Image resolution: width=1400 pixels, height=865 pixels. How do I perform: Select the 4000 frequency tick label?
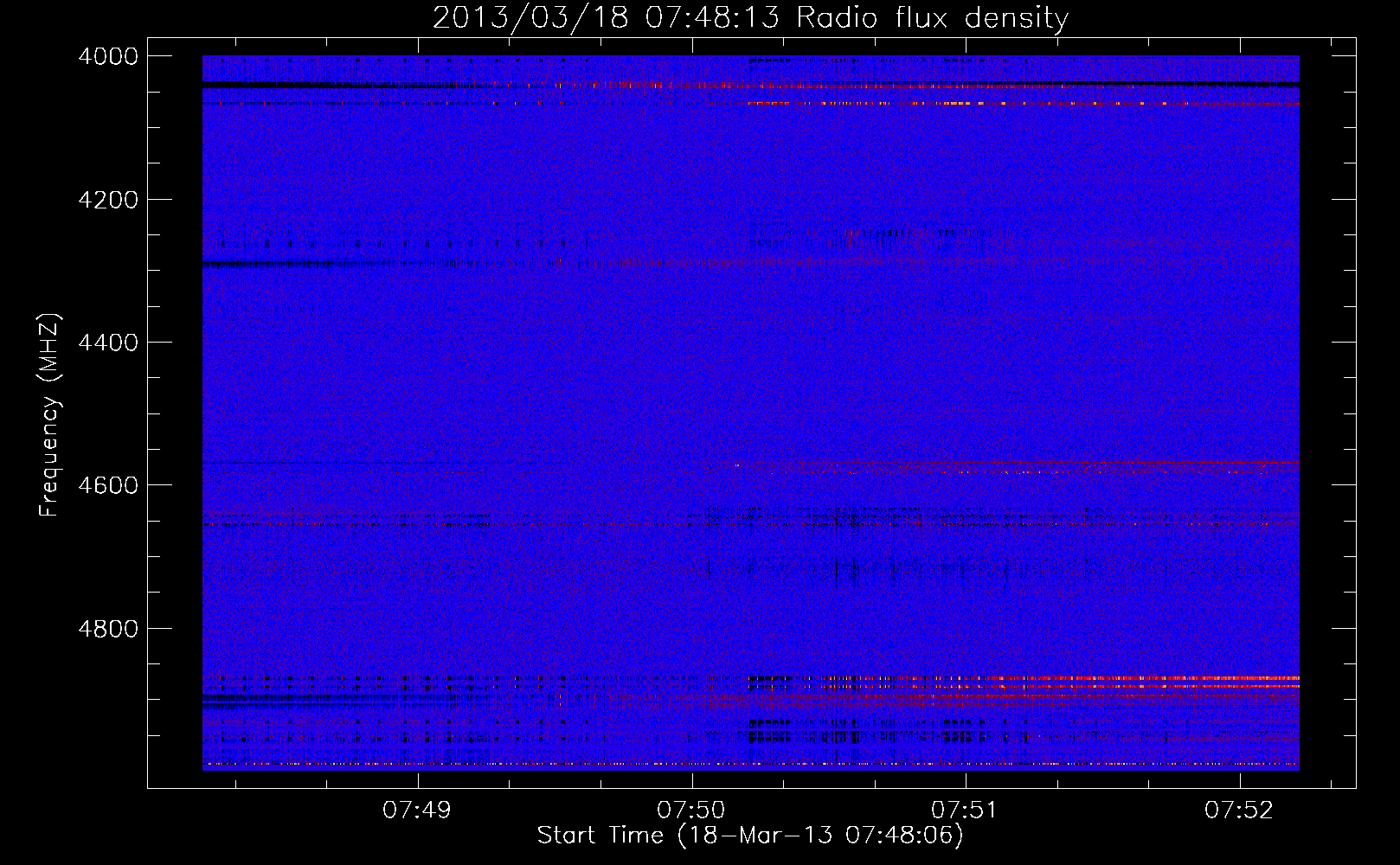coord(108,56)
